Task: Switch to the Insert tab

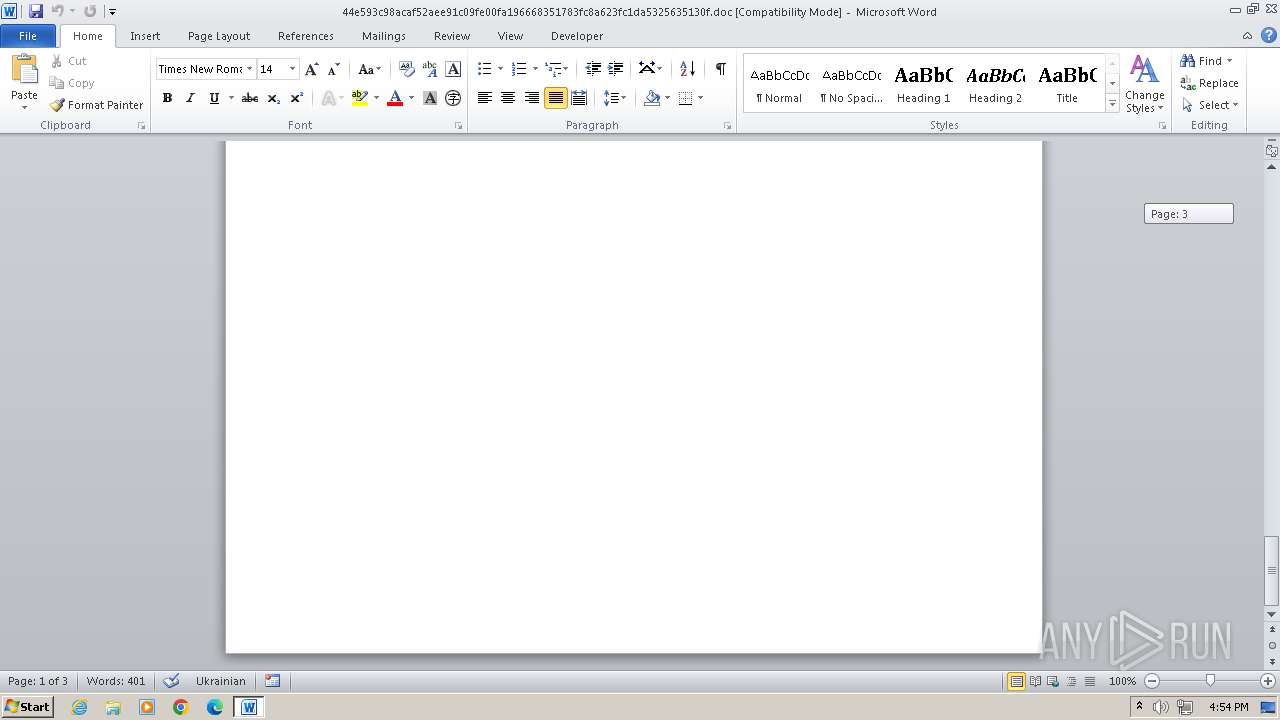Action: click(x=145, y=36)
